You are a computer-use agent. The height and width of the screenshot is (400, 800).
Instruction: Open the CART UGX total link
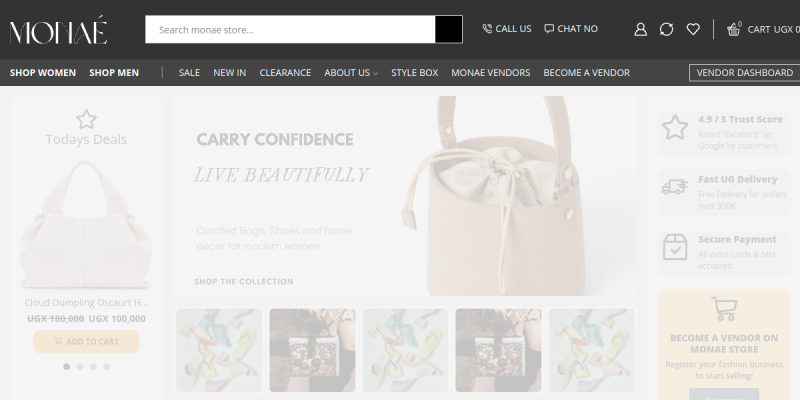point(773,30)
